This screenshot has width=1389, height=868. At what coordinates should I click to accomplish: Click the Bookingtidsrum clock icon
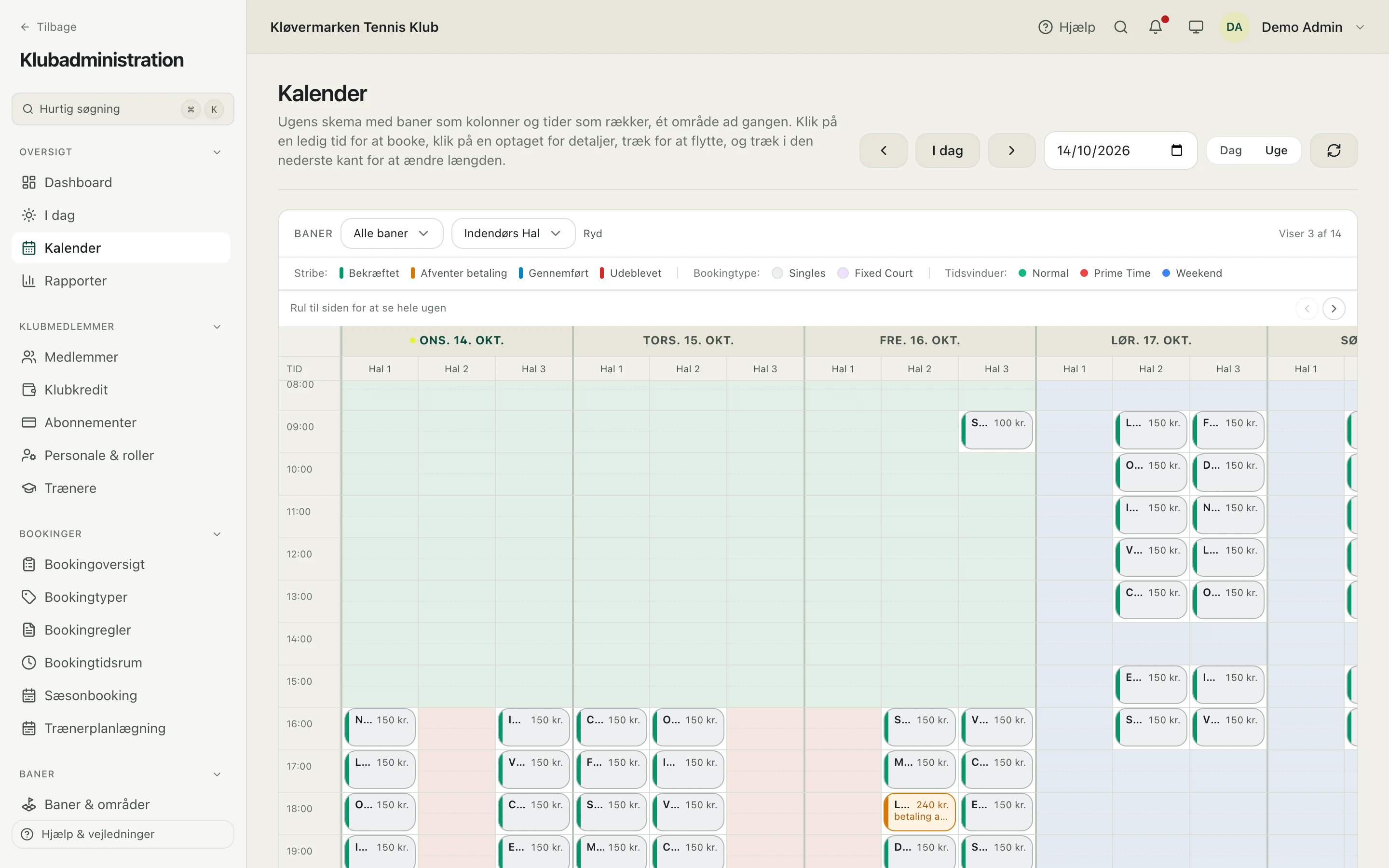[x=29, y=663]
